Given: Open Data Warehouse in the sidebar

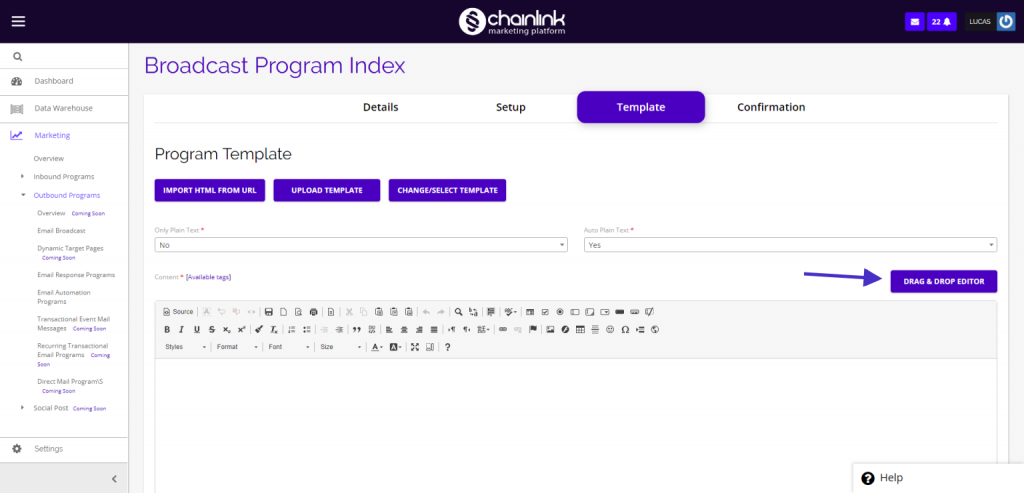Looking at the screenshot, I should (64, 108).
